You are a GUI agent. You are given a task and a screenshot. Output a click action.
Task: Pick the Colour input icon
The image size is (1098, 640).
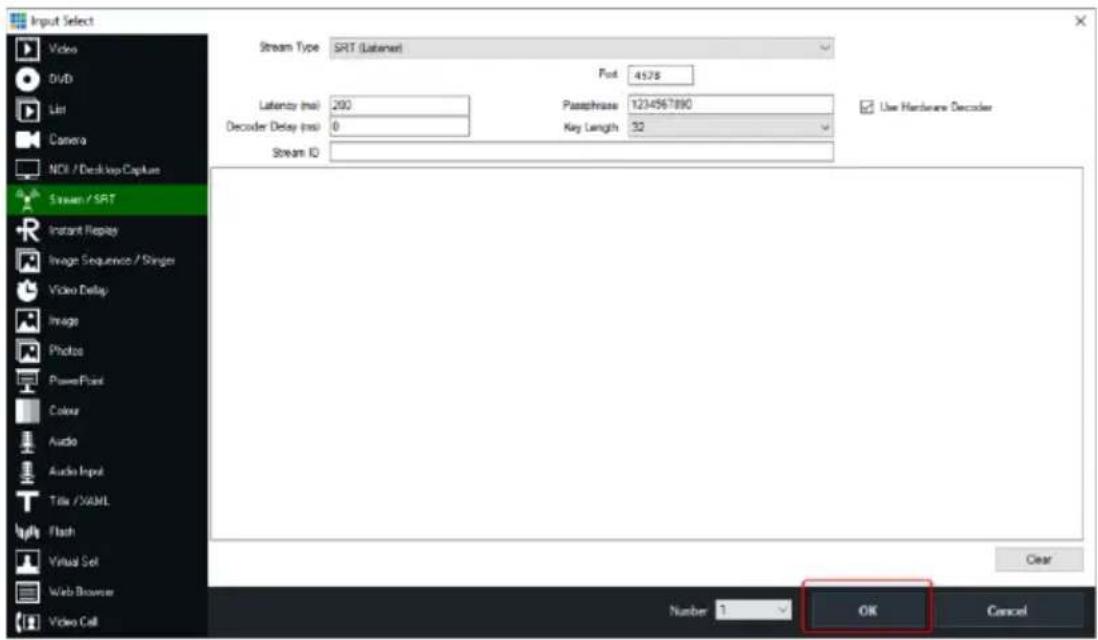(27, 411)
